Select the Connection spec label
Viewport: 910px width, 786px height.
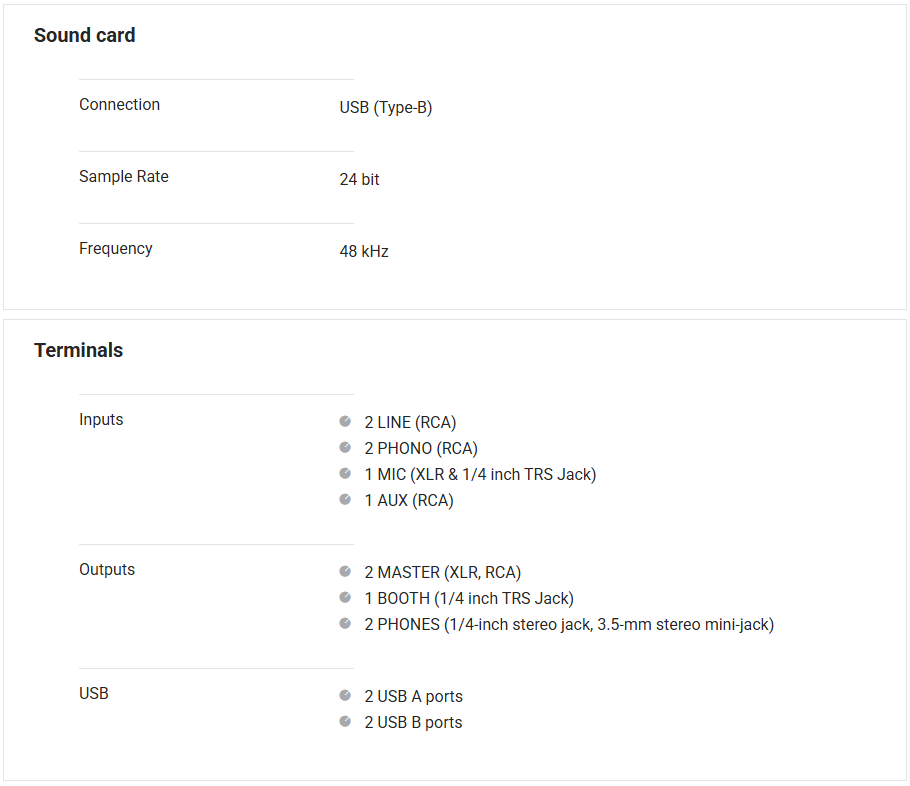coord(119,105)
